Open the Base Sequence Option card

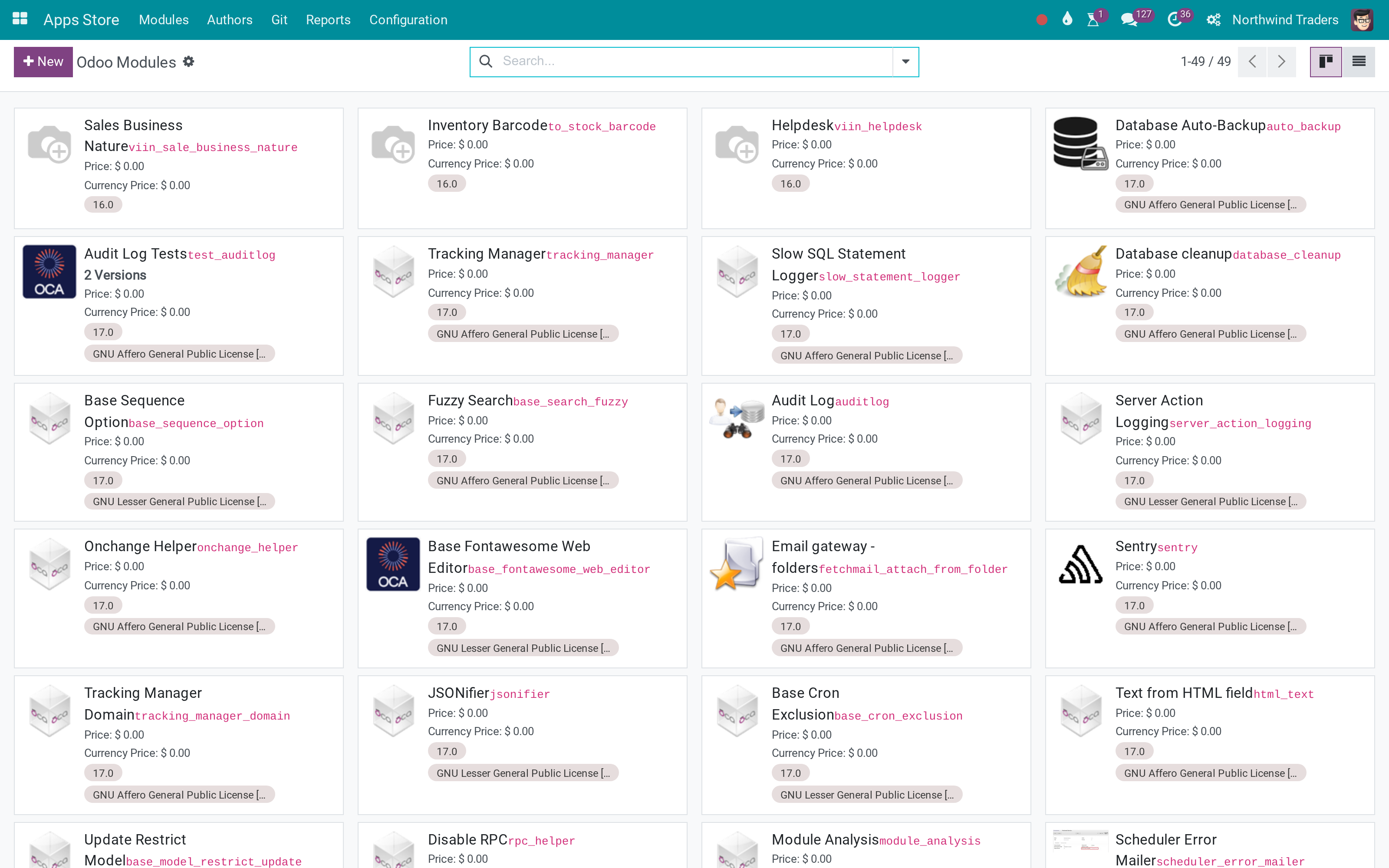178,452
